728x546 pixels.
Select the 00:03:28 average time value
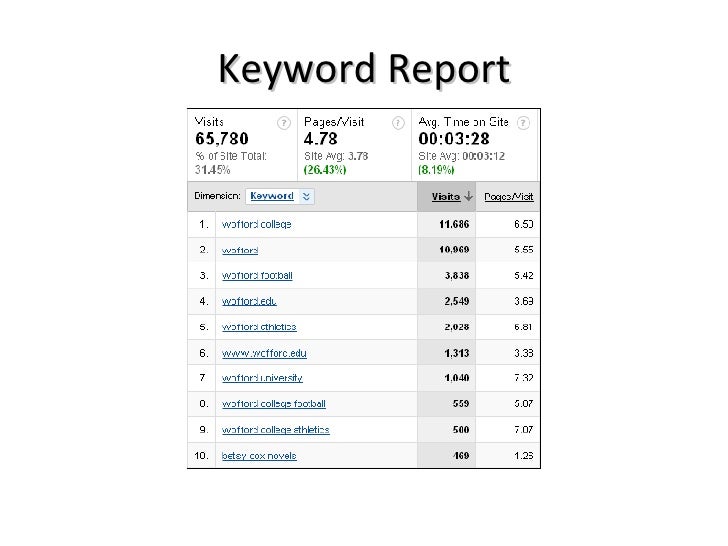click(x=454, y=139)
